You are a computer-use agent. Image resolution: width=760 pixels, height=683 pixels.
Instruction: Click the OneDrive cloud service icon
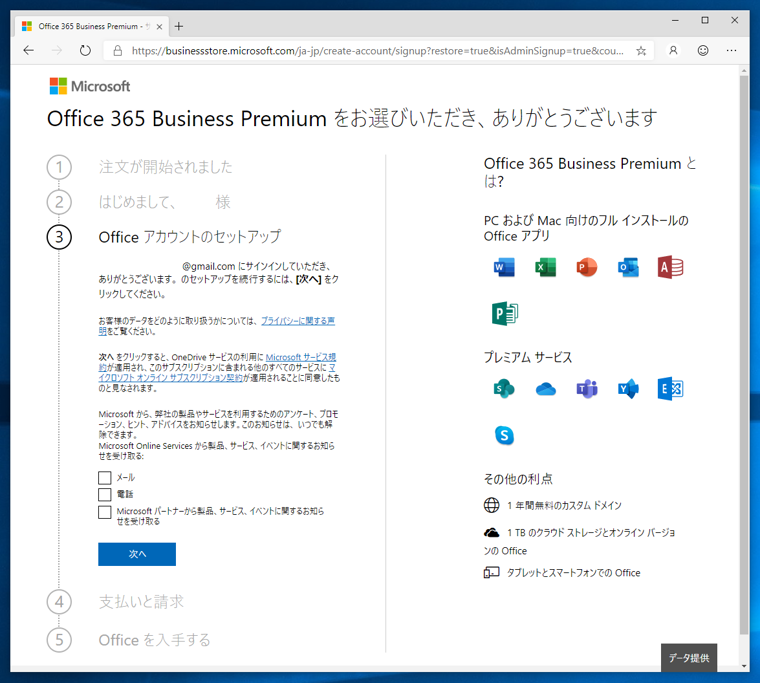tap(546, 389)
